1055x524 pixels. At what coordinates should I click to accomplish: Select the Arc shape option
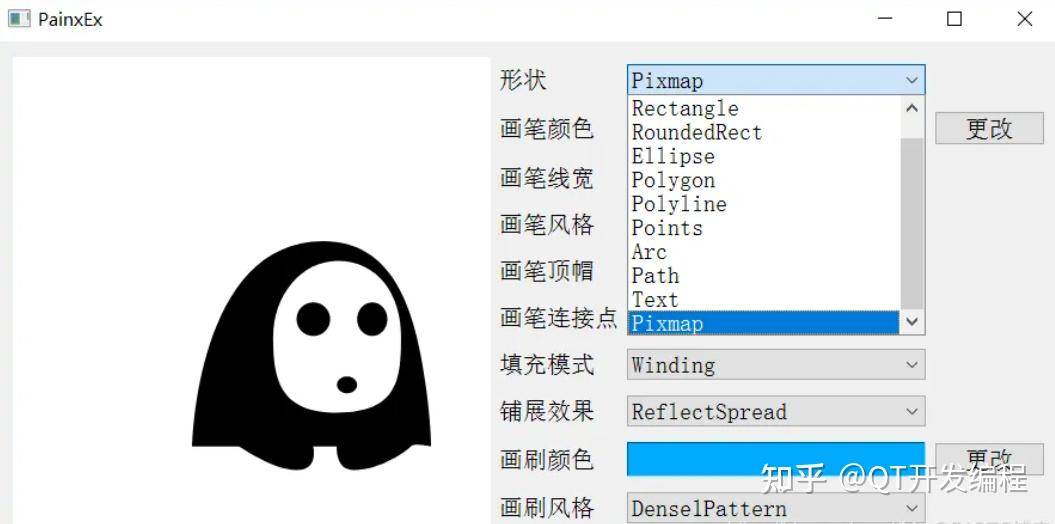[x=764, y=252]
